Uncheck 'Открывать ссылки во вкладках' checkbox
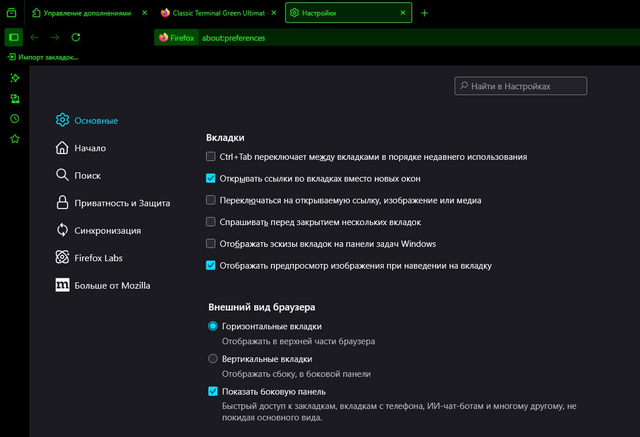 [x=211, y=178]
